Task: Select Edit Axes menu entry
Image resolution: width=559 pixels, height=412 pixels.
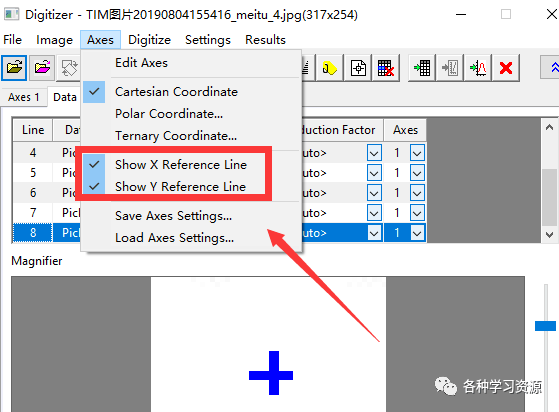Action: (x=141, y=63)
